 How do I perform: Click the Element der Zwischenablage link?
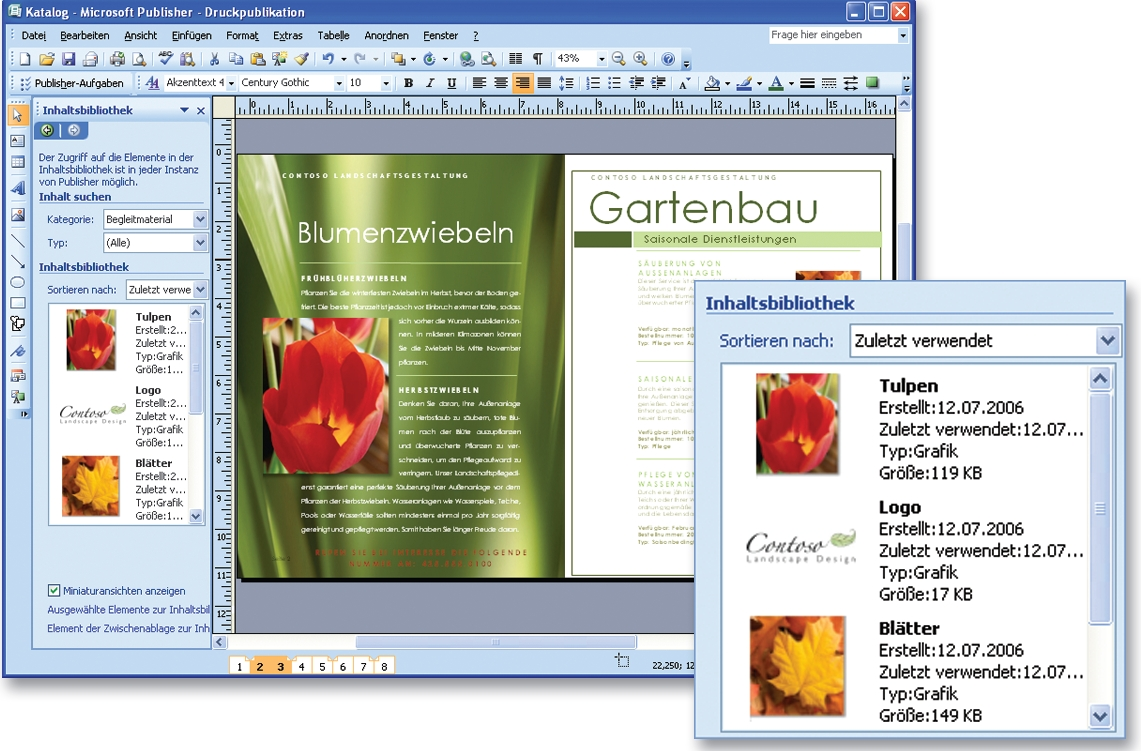(x=128, y=629)
